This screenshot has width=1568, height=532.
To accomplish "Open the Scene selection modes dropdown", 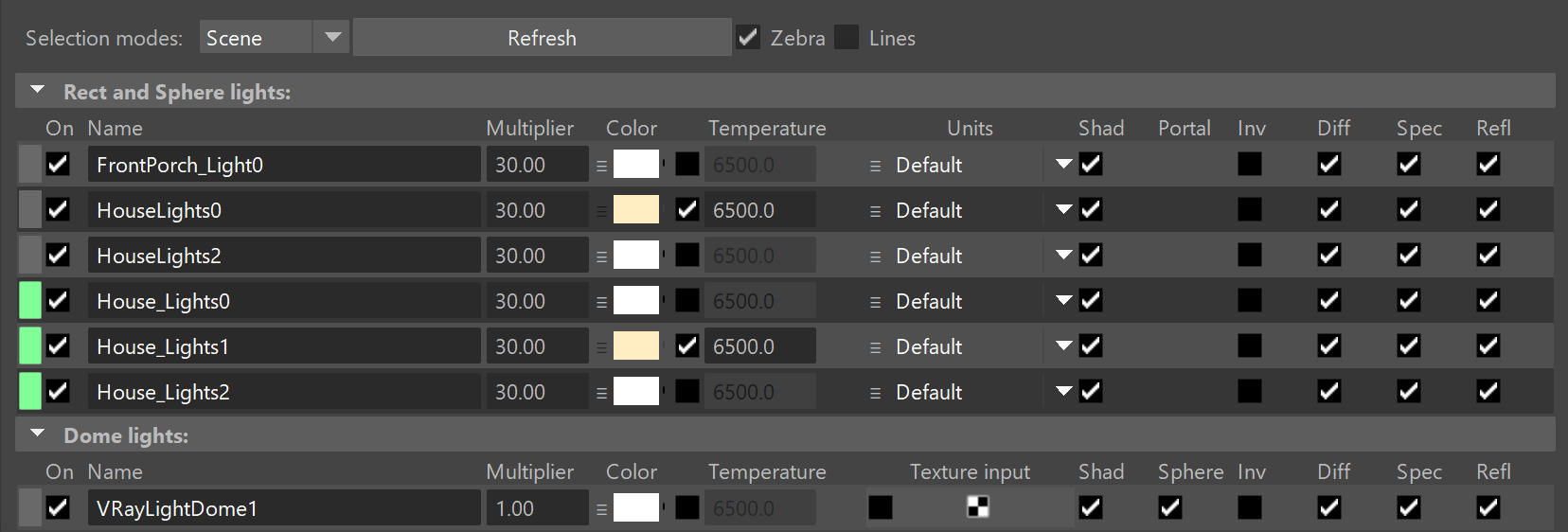I will (x=274, y=38).
